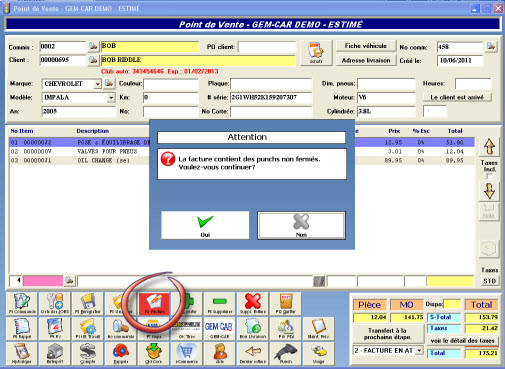Screen dimensions: 505x369
Task: Click the Qté Com box with green arrow icon
Action: pos(154,354)
